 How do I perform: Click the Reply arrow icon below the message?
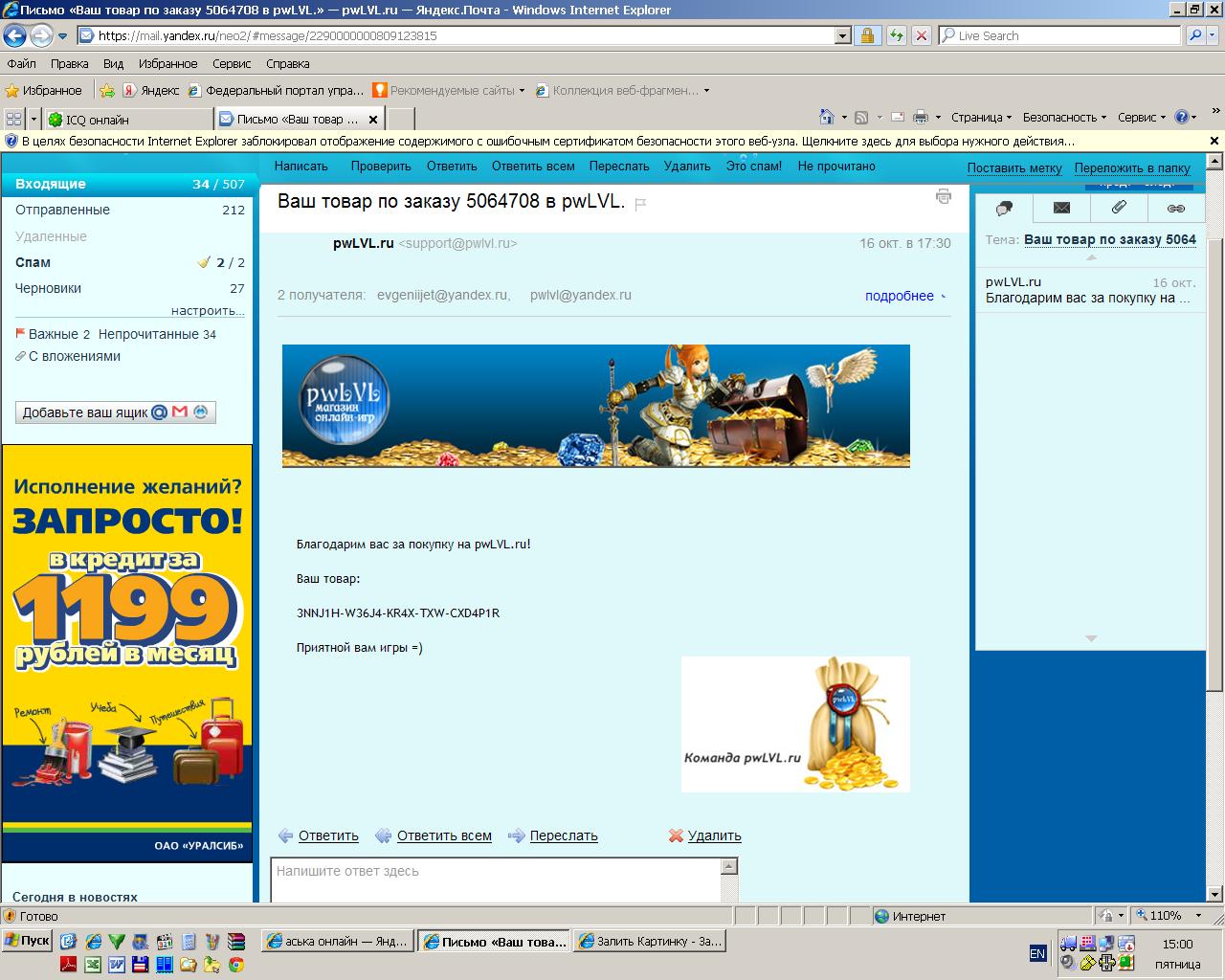285,835
